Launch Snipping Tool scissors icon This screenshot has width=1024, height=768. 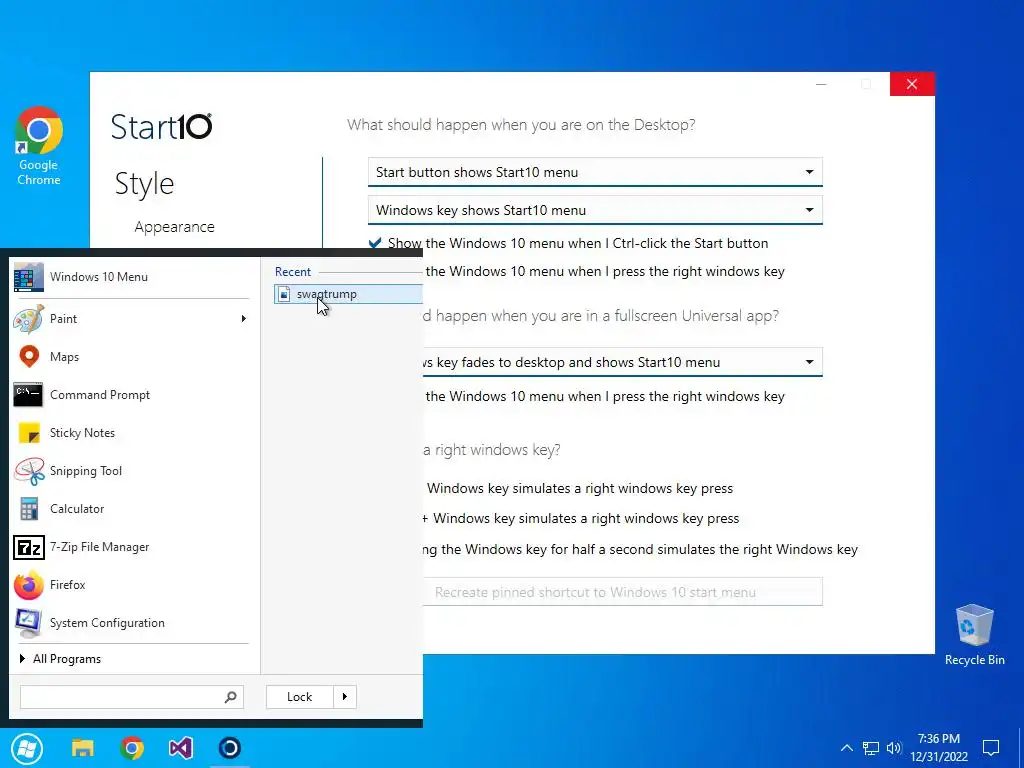29,471
